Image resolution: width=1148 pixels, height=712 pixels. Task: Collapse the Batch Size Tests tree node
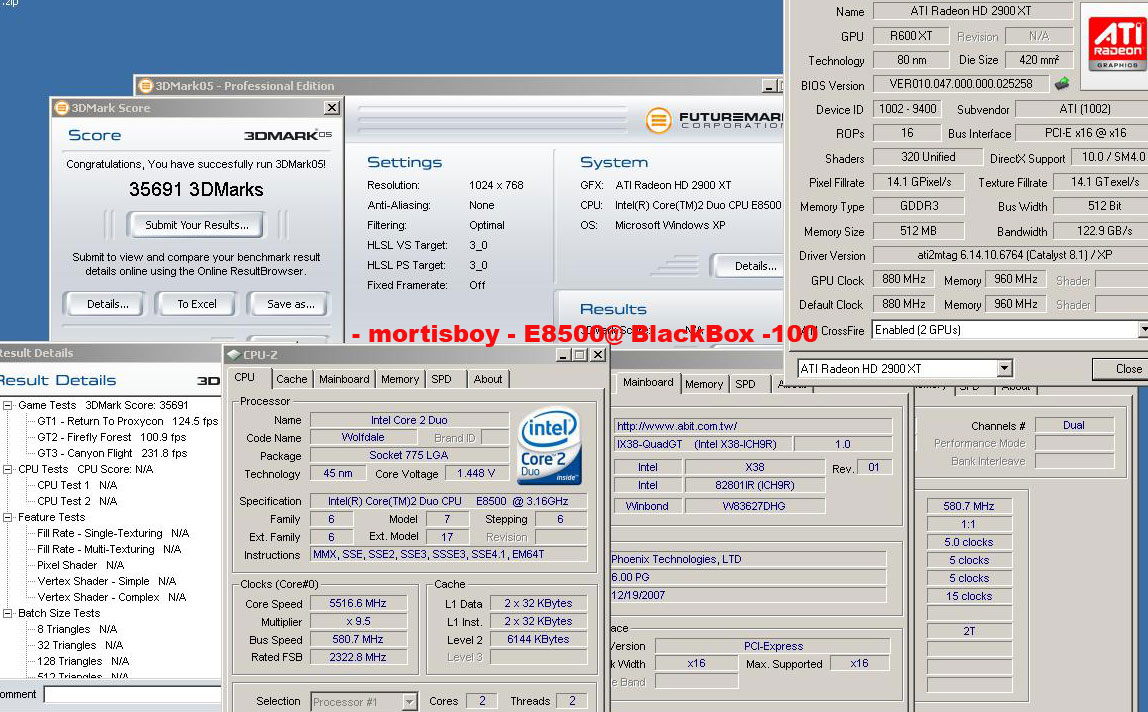point(7,613)
